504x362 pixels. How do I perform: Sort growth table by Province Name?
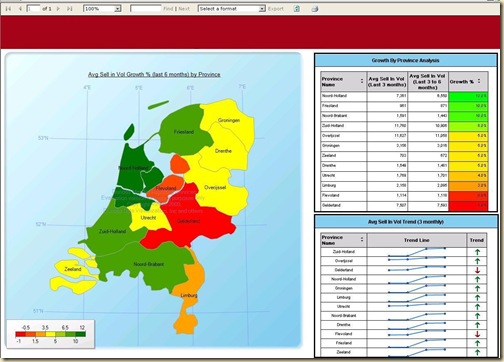pos(362,81)
